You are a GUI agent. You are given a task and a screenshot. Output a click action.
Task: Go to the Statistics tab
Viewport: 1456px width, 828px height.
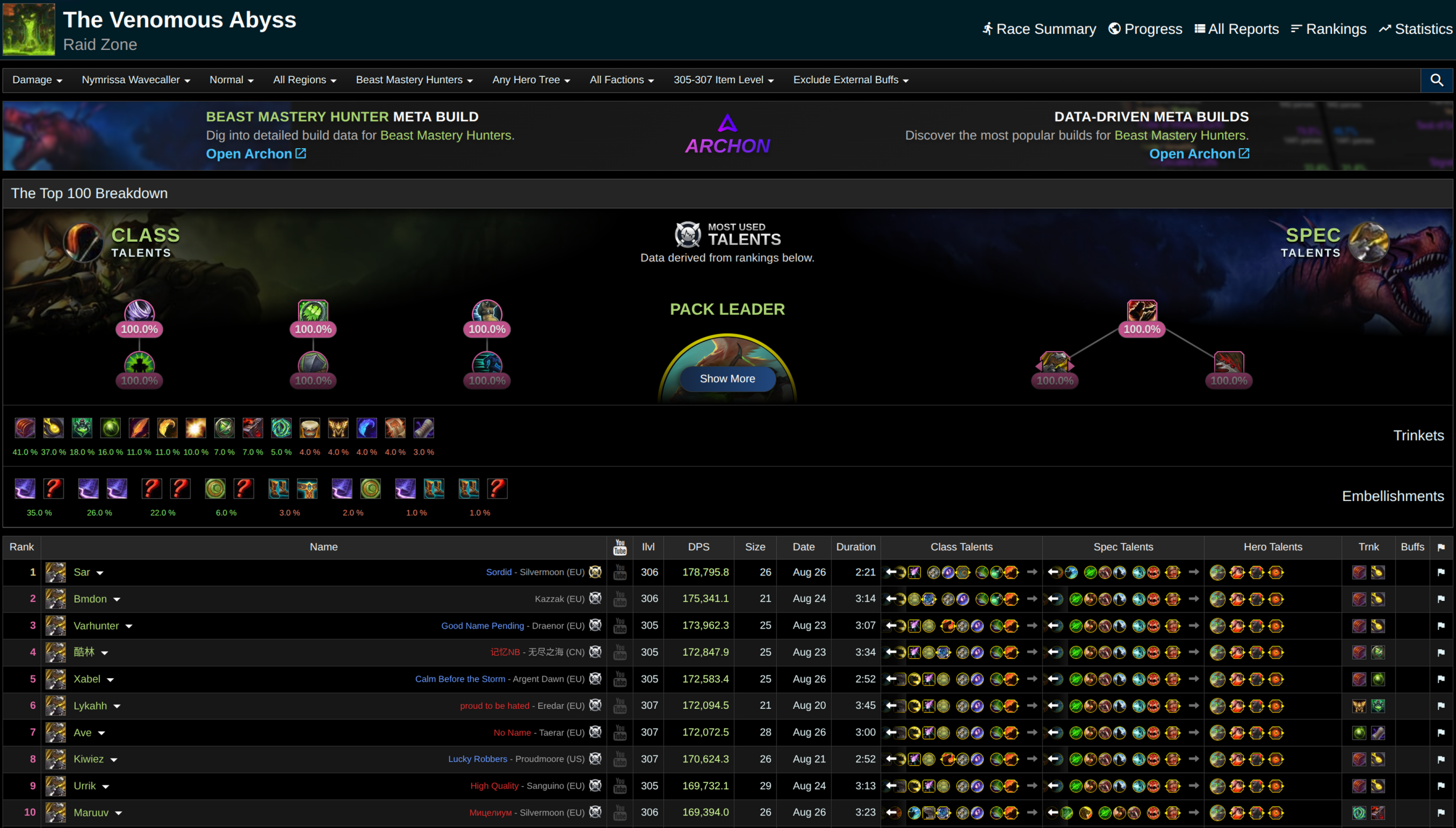(x=1415, y=29)
